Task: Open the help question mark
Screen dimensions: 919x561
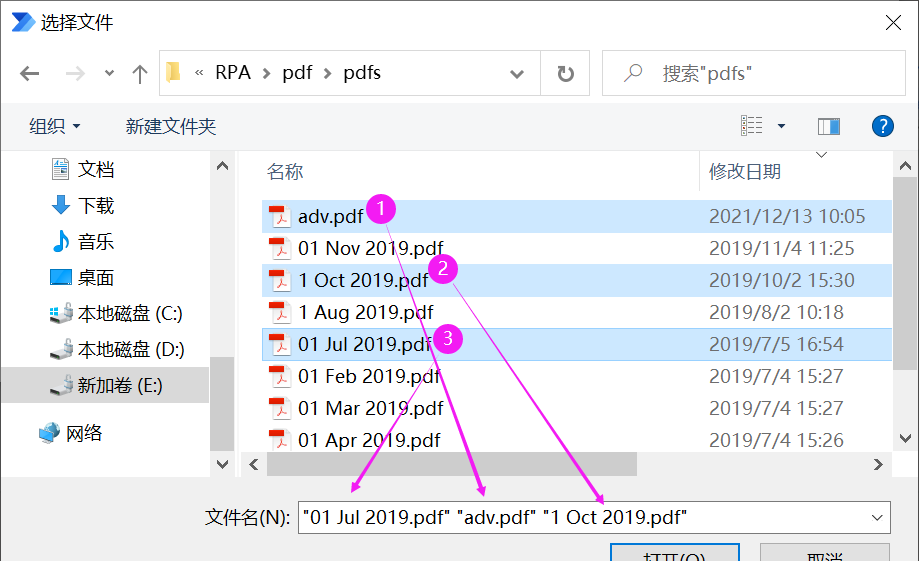Action: 883,126
